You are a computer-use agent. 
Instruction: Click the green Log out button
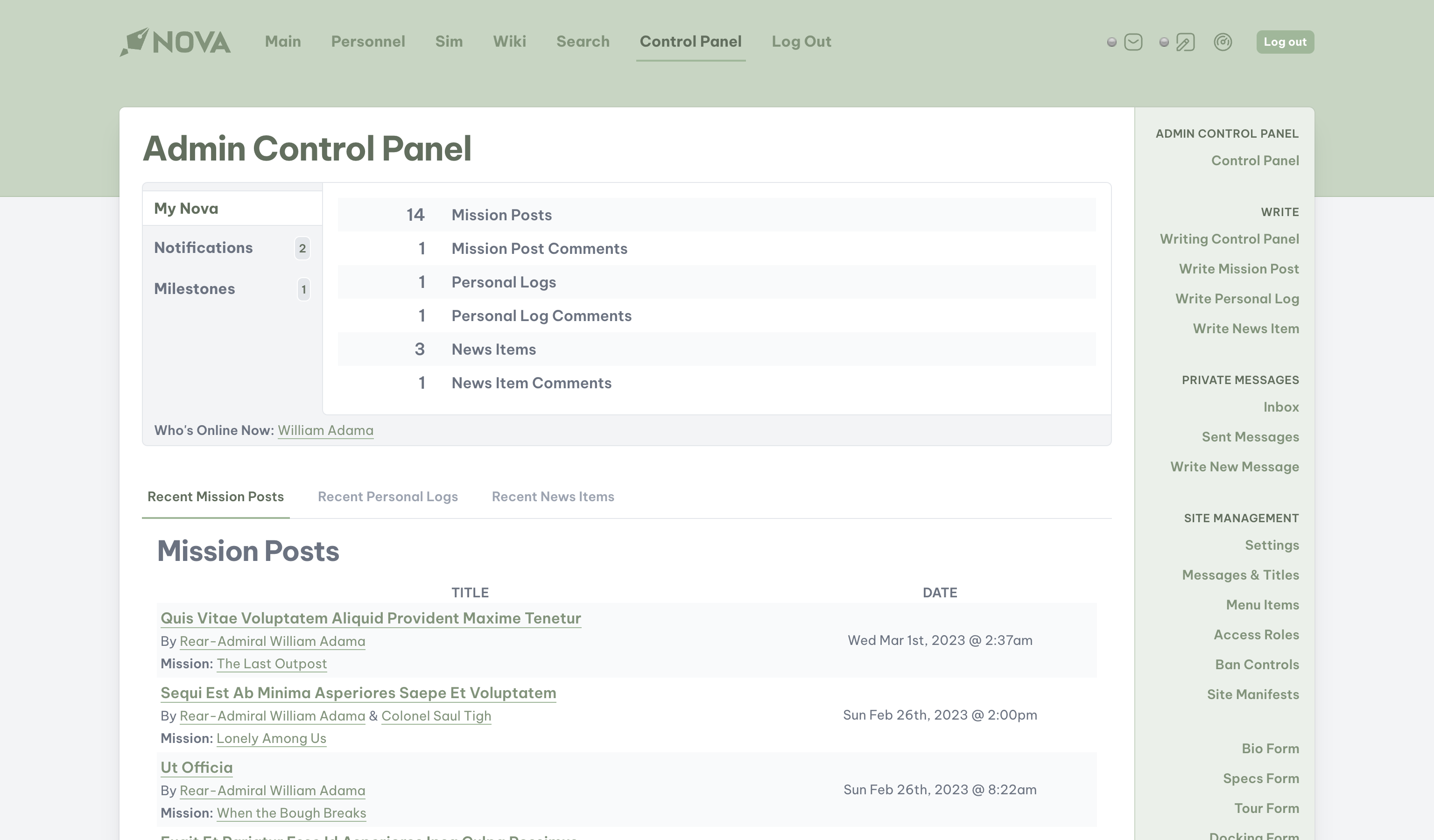1285,42
